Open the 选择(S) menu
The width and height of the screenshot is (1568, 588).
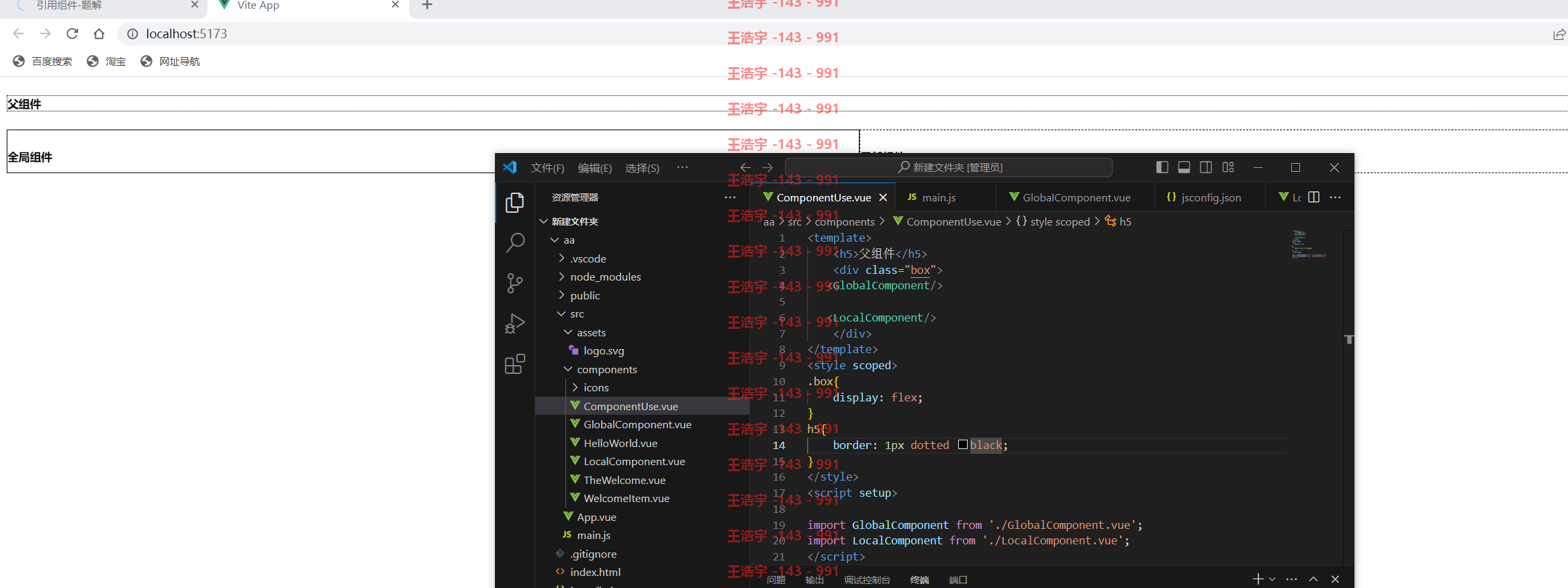click(x=642, y=168)
